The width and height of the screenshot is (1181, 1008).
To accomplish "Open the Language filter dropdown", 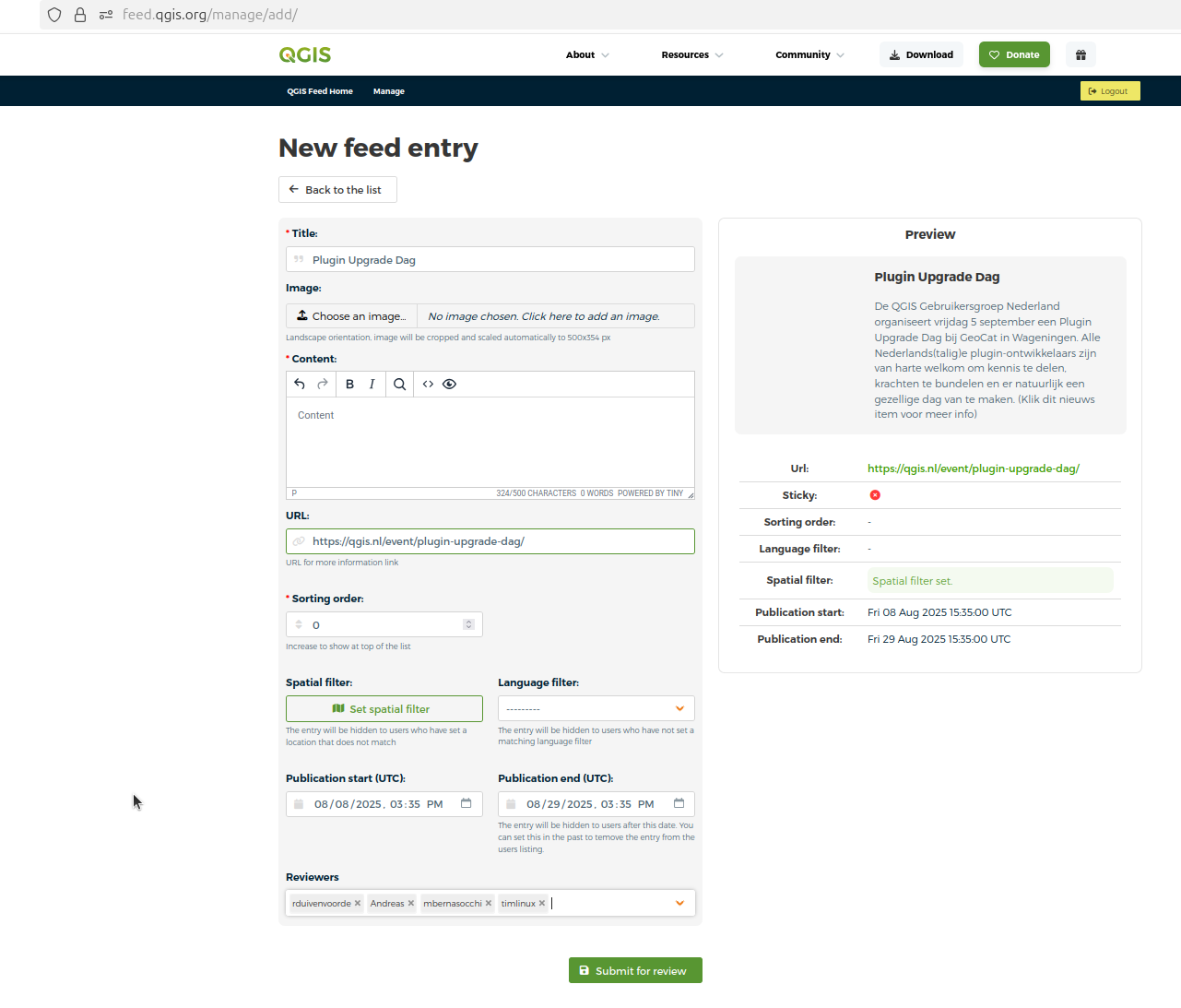I will pyautogui.click(x=596, y=708).
